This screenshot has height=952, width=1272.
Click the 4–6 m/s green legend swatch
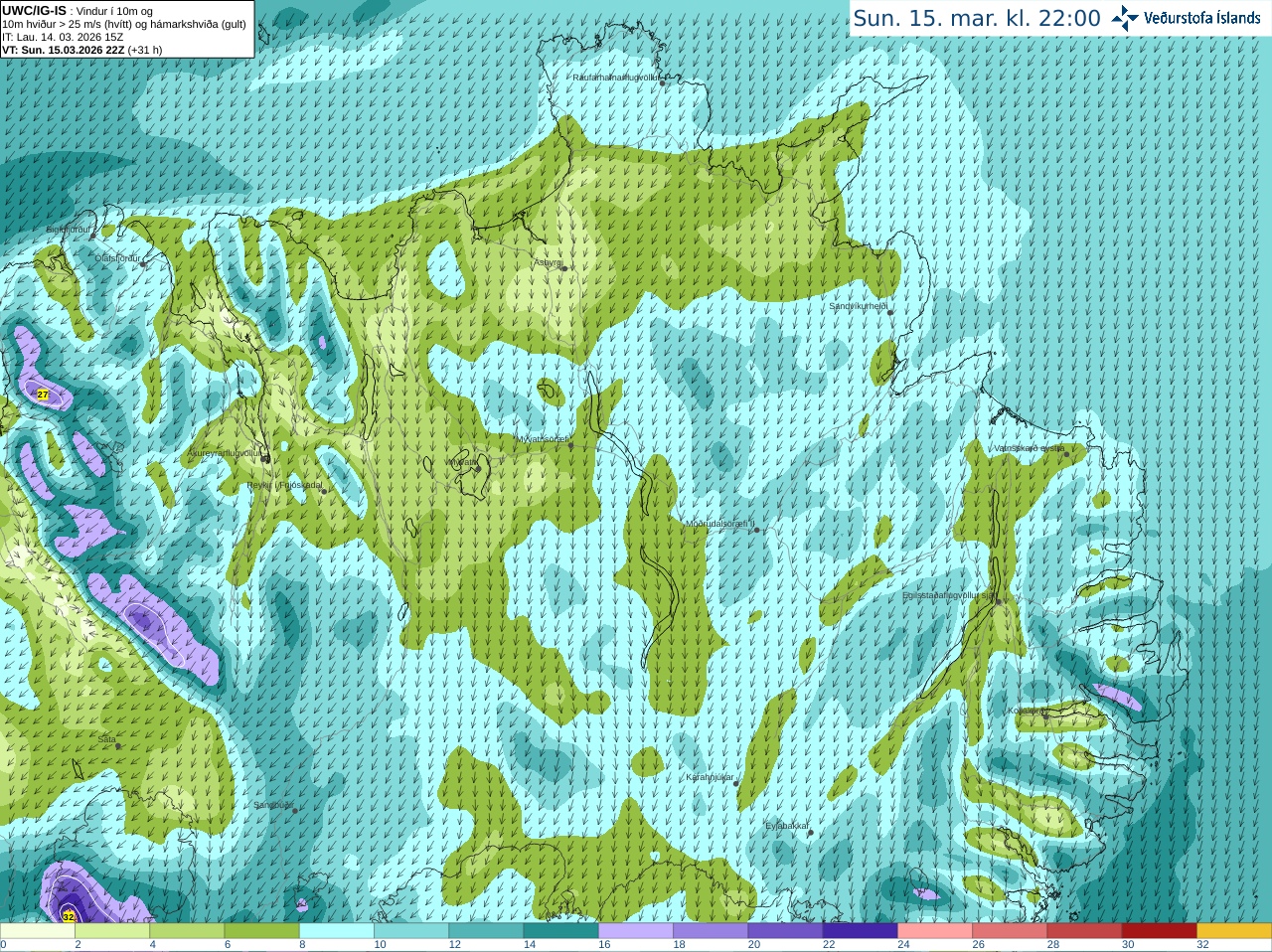[187, 931]
